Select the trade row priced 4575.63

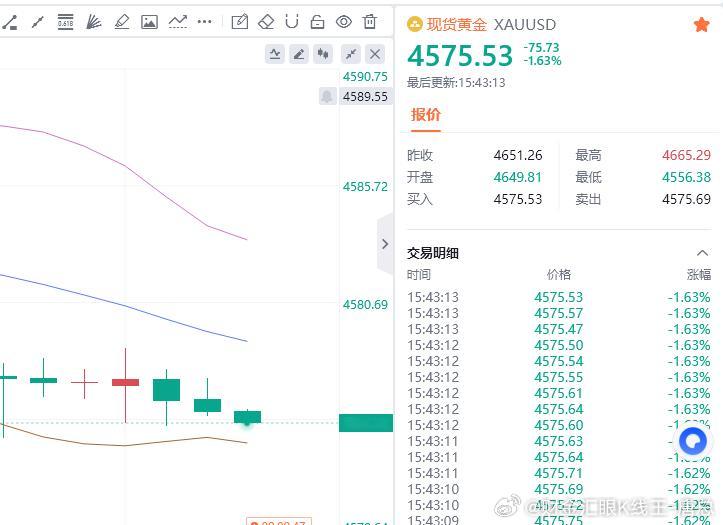[559, 442]
